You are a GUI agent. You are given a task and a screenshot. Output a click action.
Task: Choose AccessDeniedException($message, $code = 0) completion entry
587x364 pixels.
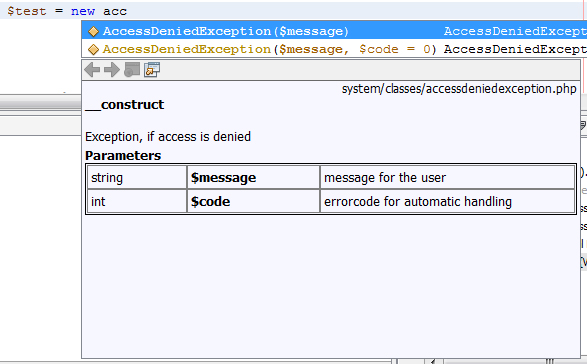[x=334, y=49]
